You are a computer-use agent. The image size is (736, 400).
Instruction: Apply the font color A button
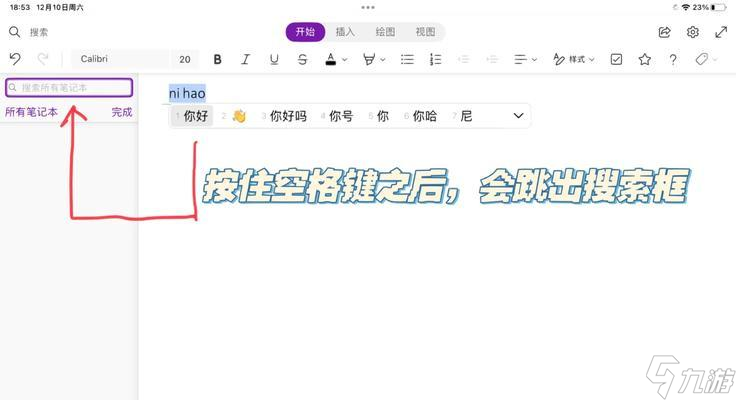[331, 59]
